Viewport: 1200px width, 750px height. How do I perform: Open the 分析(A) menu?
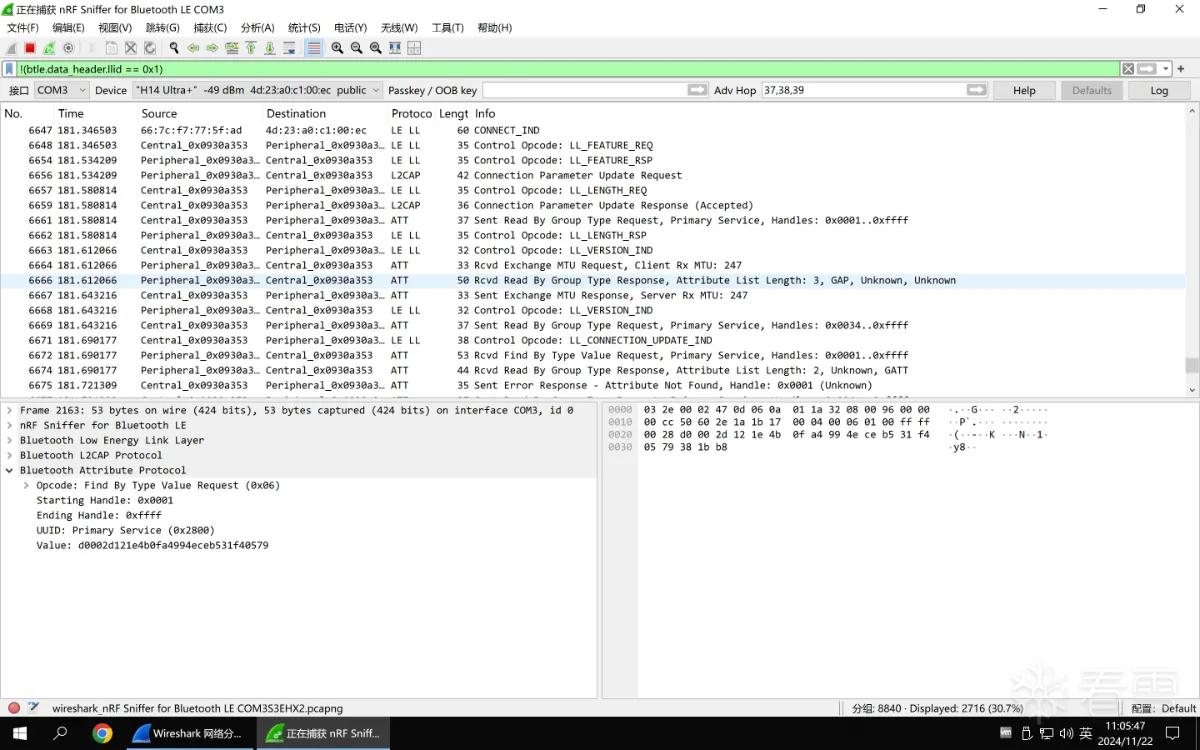tap(257, 28)
